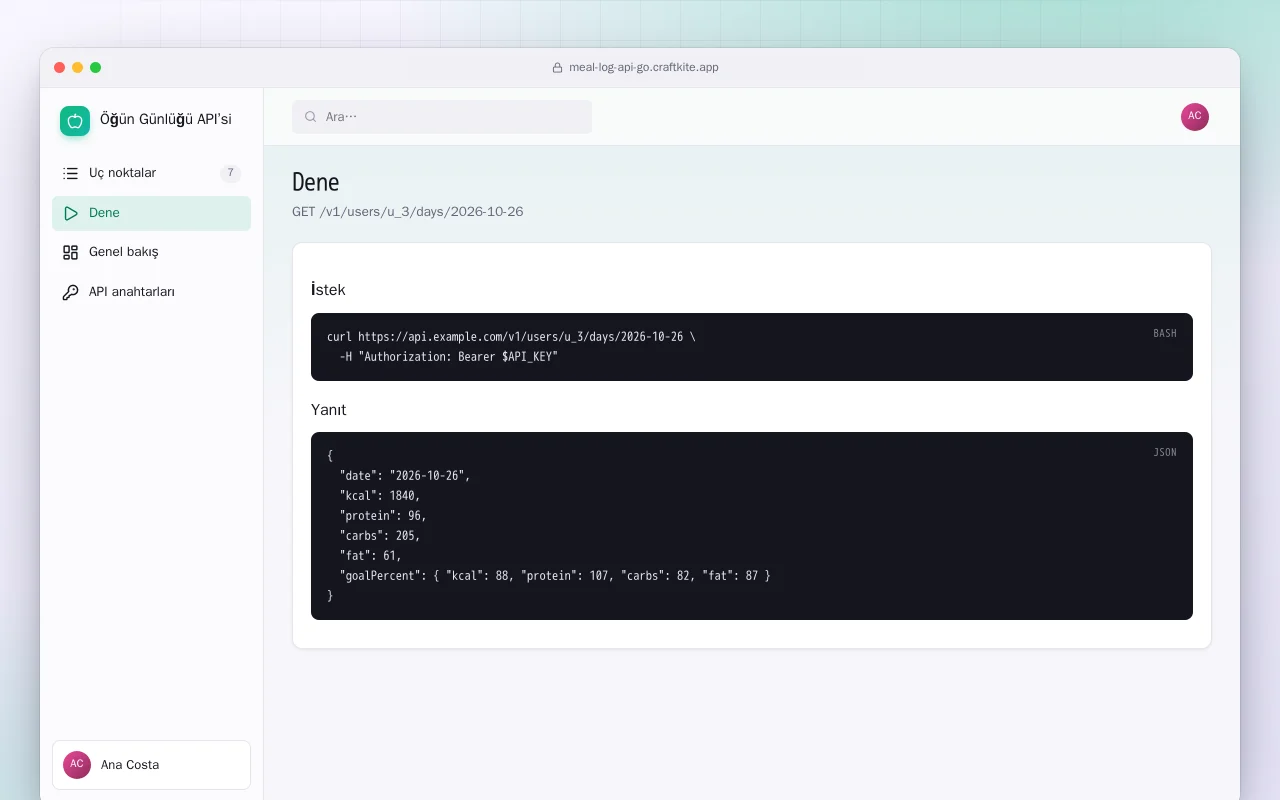This screenshot has height=800, width=1280.
Task: Click the green window zoom button
Action: pos(95,68)
